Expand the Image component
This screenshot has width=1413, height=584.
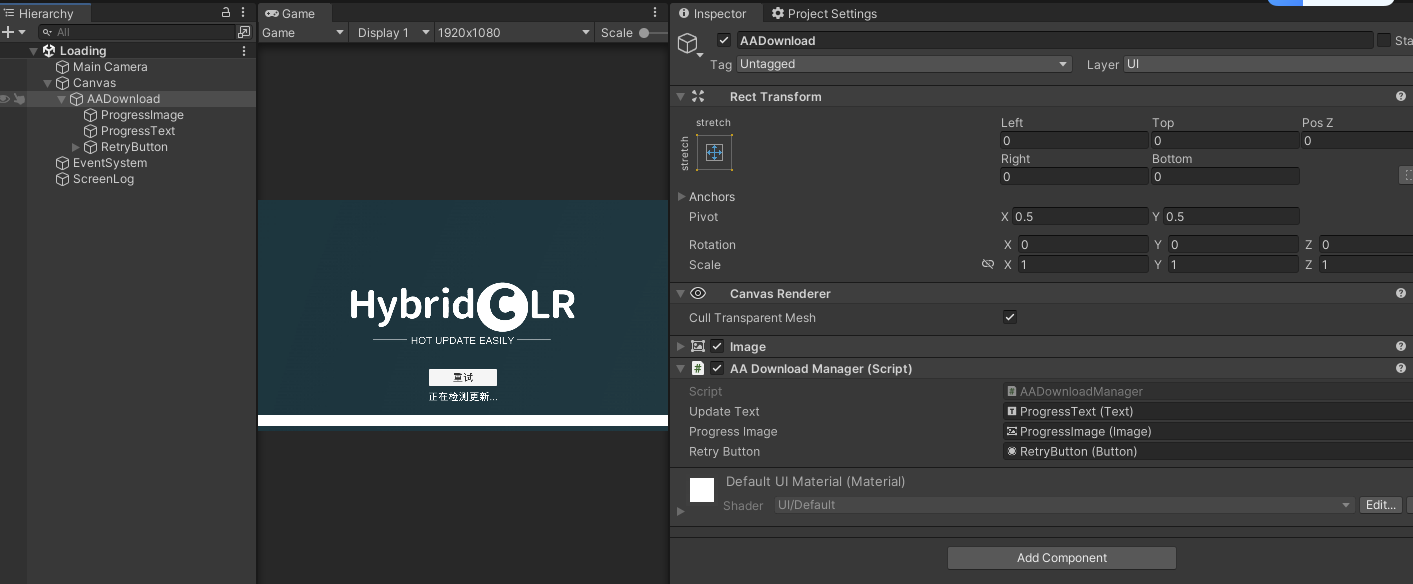point(681,347)
